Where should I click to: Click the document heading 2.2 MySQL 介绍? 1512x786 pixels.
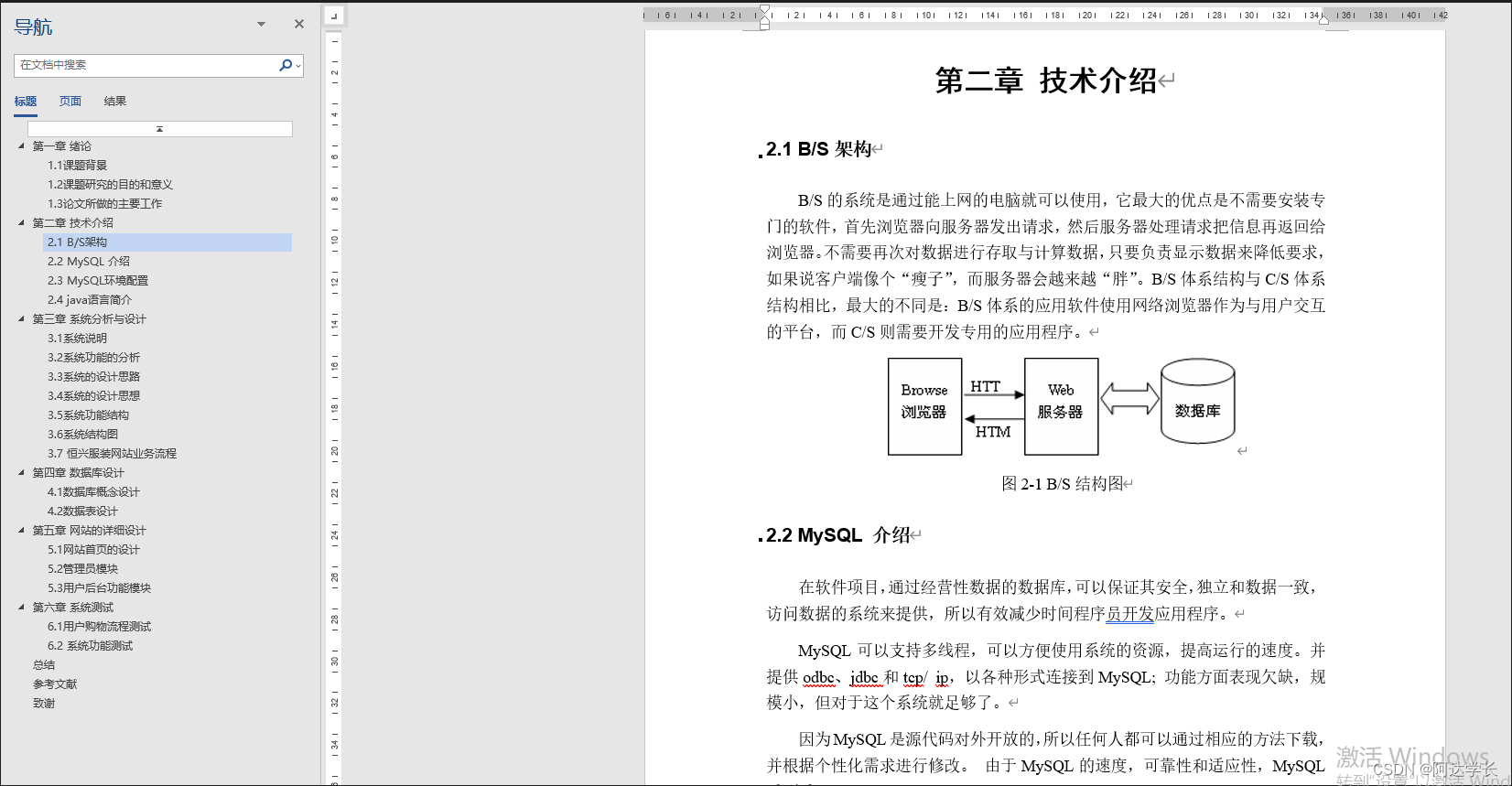pyautogui.click(x=837, y=535)
